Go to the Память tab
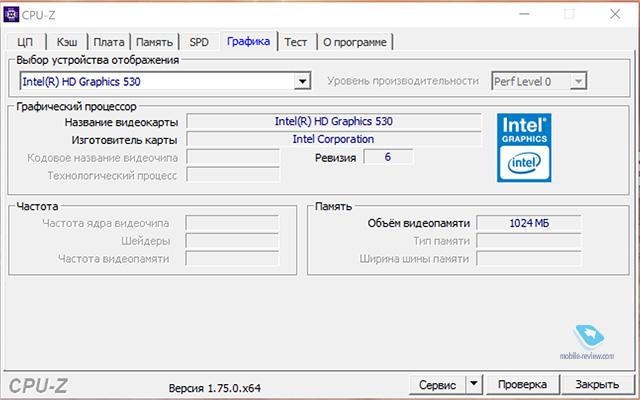The height and width of the screenshot is (400, 640). 154,42
